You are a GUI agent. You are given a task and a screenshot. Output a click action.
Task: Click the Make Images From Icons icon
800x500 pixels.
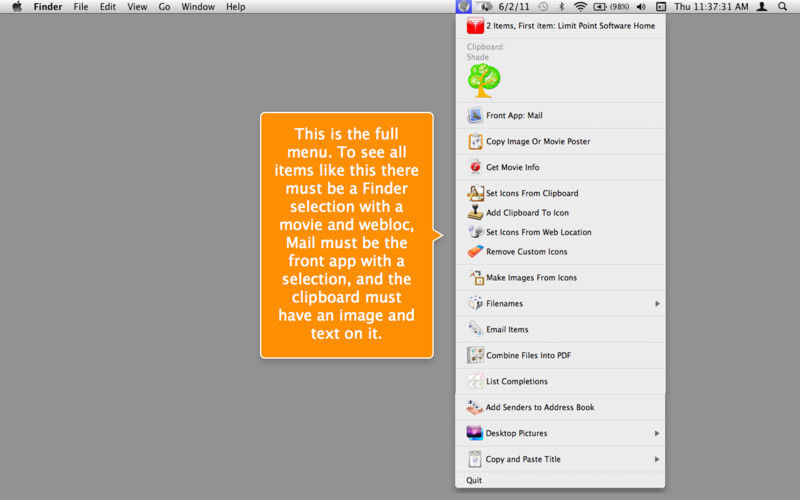pyautogui.click(x=476, y=278)
